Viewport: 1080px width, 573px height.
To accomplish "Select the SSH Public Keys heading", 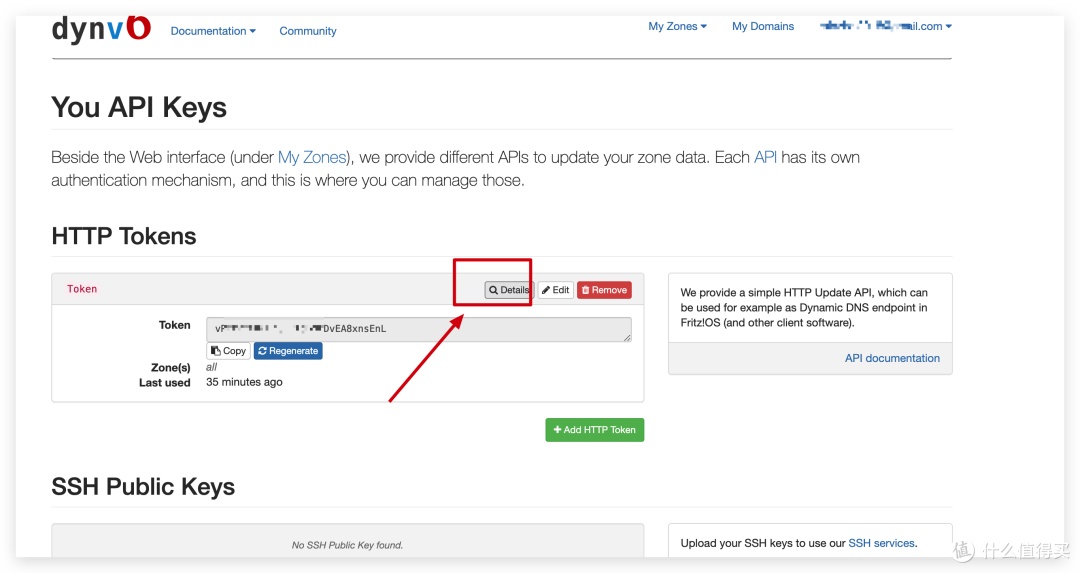I will pos(143,487).
